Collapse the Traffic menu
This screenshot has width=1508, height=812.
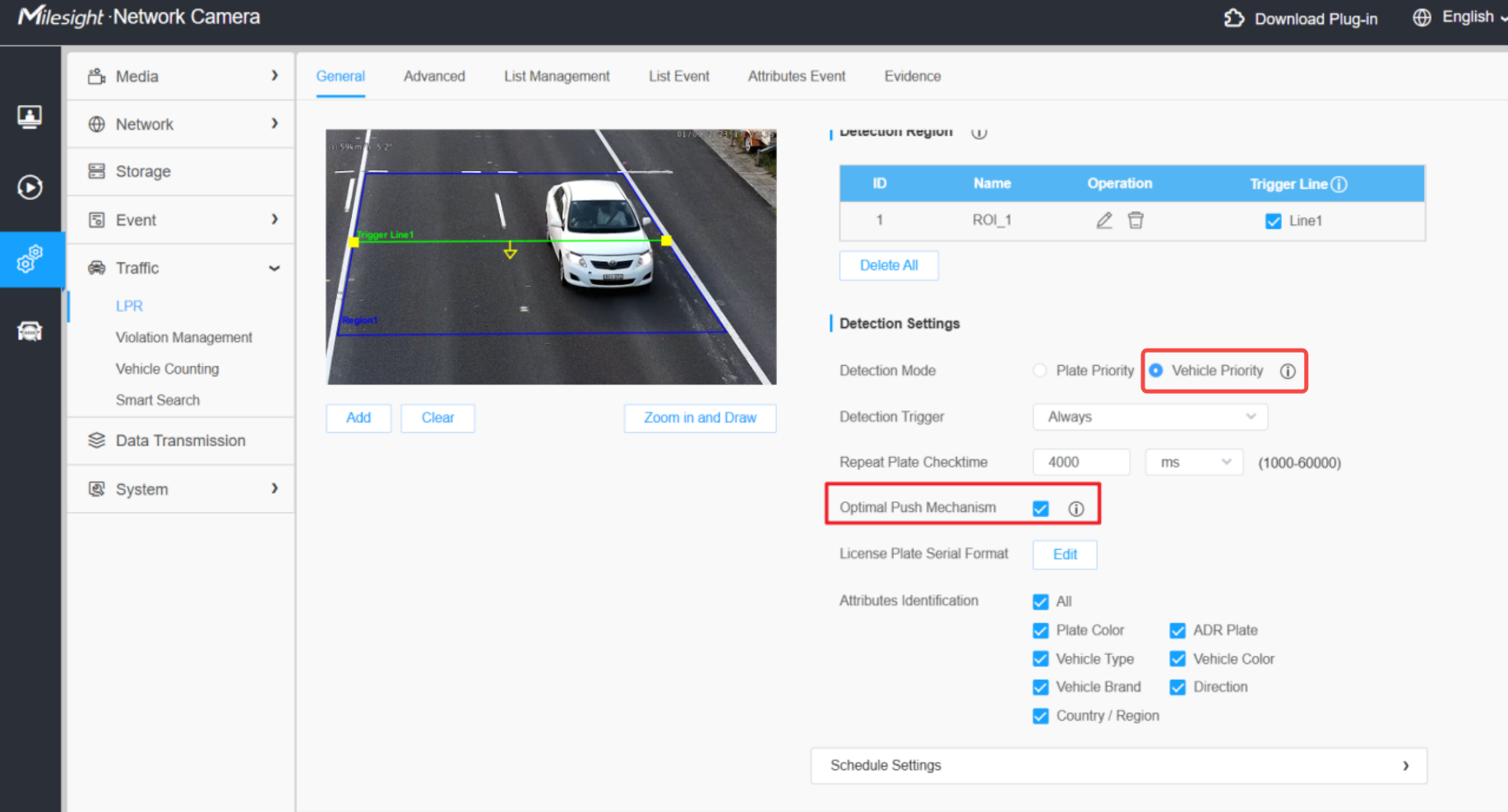pyautogui.click(x=181, y=268)
